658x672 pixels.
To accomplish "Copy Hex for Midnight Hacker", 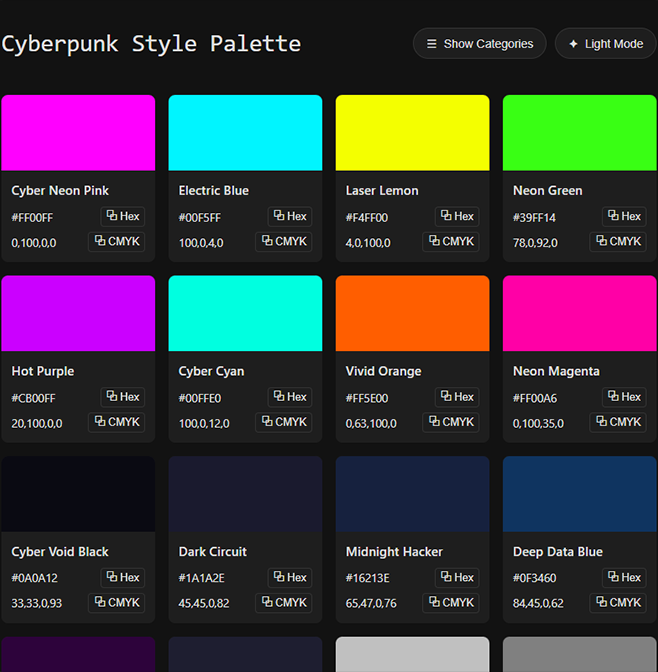I will click(457, 577).
